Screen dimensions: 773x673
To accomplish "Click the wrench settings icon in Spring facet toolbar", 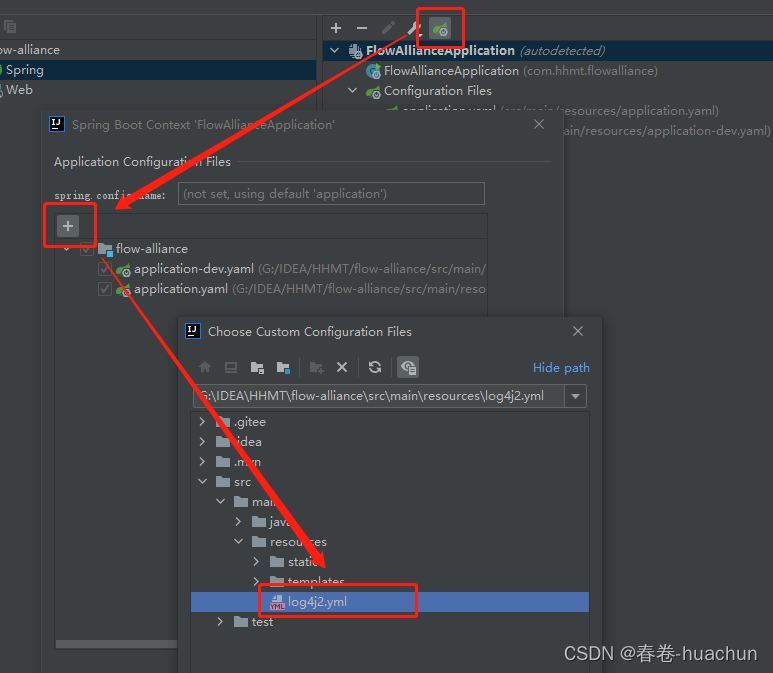I will coord(414,29).
